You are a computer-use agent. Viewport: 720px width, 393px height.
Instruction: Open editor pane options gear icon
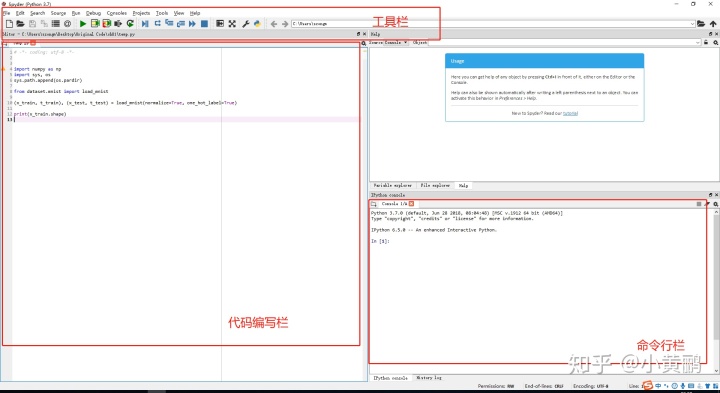click(363, 43)
